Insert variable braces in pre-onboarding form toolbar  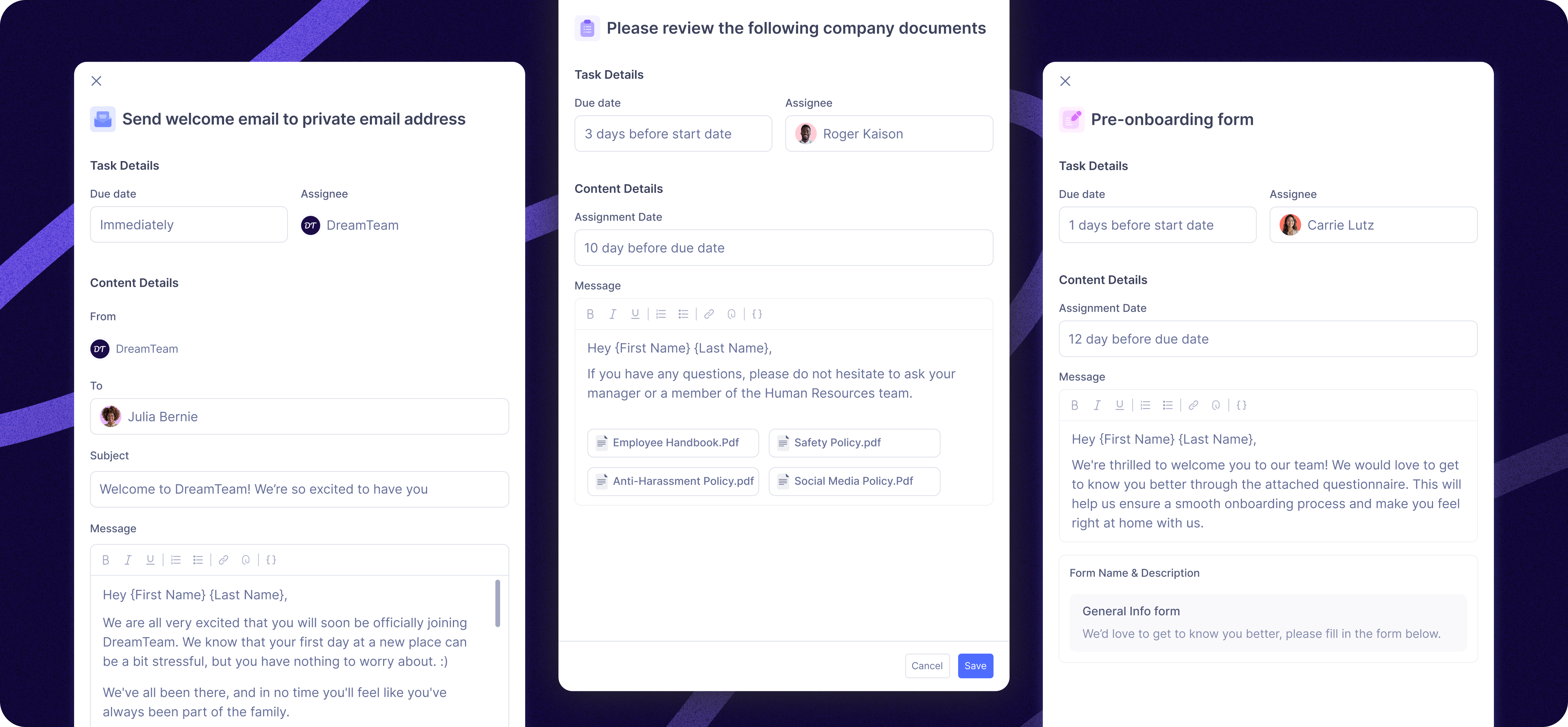pyautogui.click(x=1242, y=406)
